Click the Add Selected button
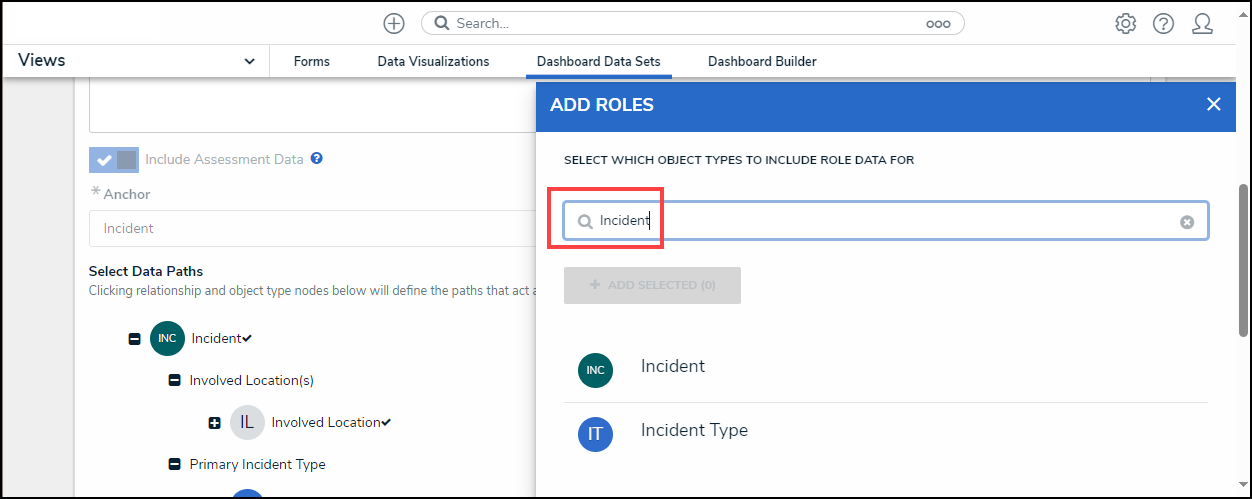This screenshot has width=1252, height=499. click(652, 285)
